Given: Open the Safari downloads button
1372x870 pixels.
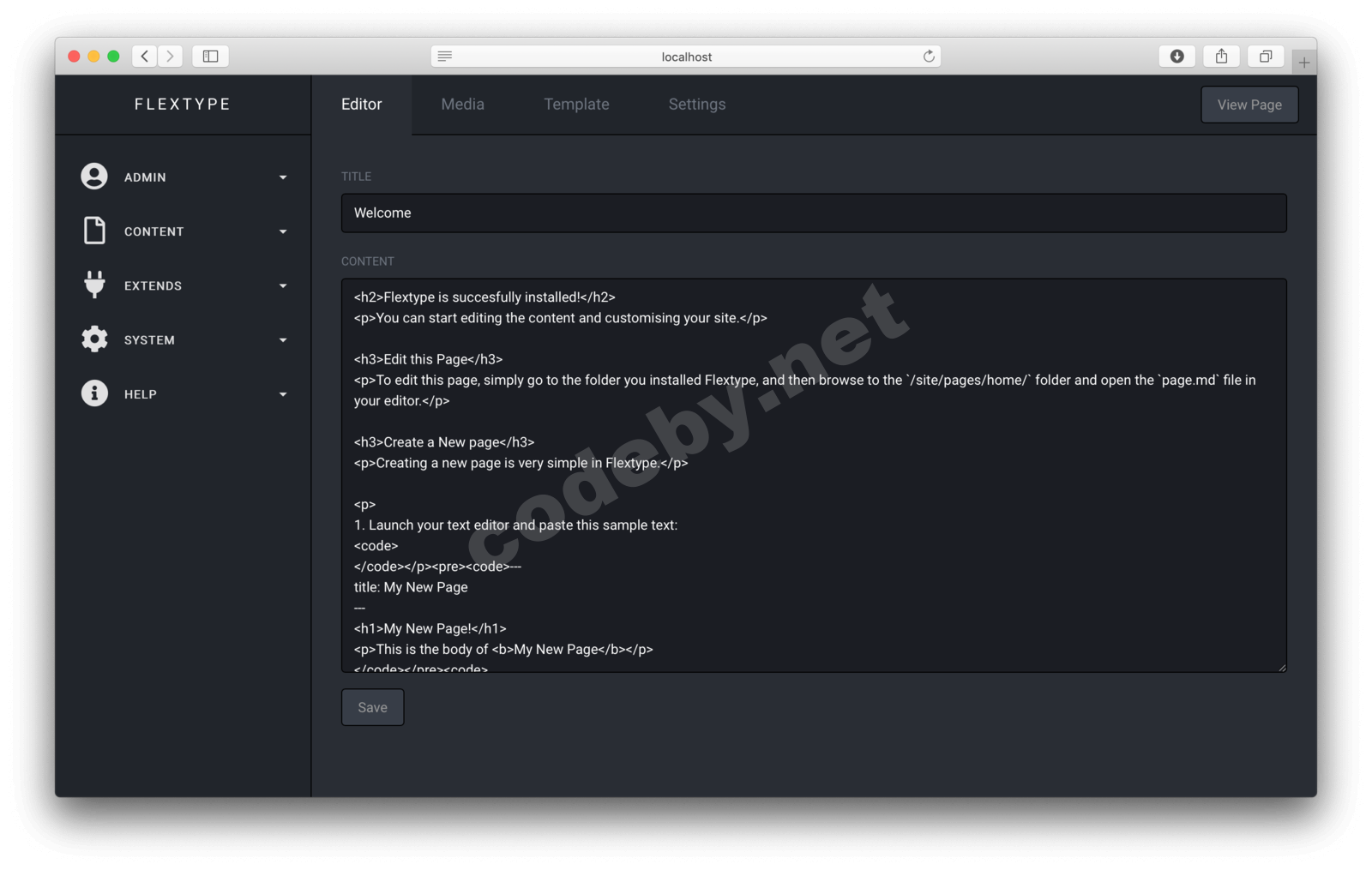Looking at the screenshot, I should pos(1176,57).
